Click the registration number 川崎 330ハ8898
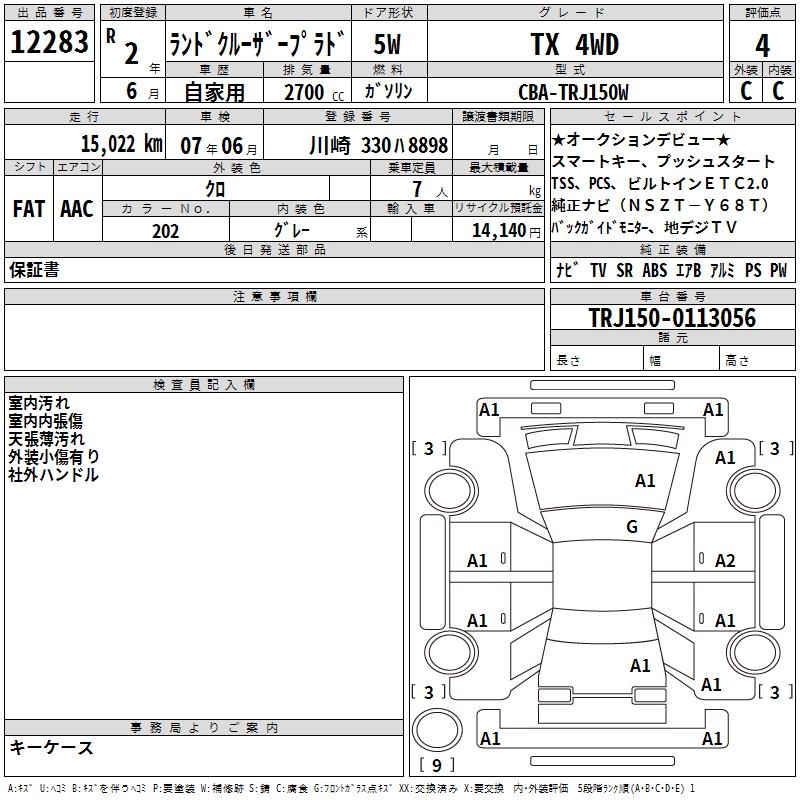 379,146
